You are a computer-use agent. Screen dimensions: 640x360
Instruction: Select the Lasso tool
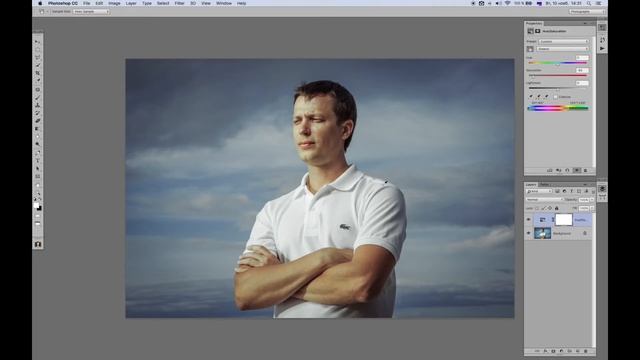38,58
